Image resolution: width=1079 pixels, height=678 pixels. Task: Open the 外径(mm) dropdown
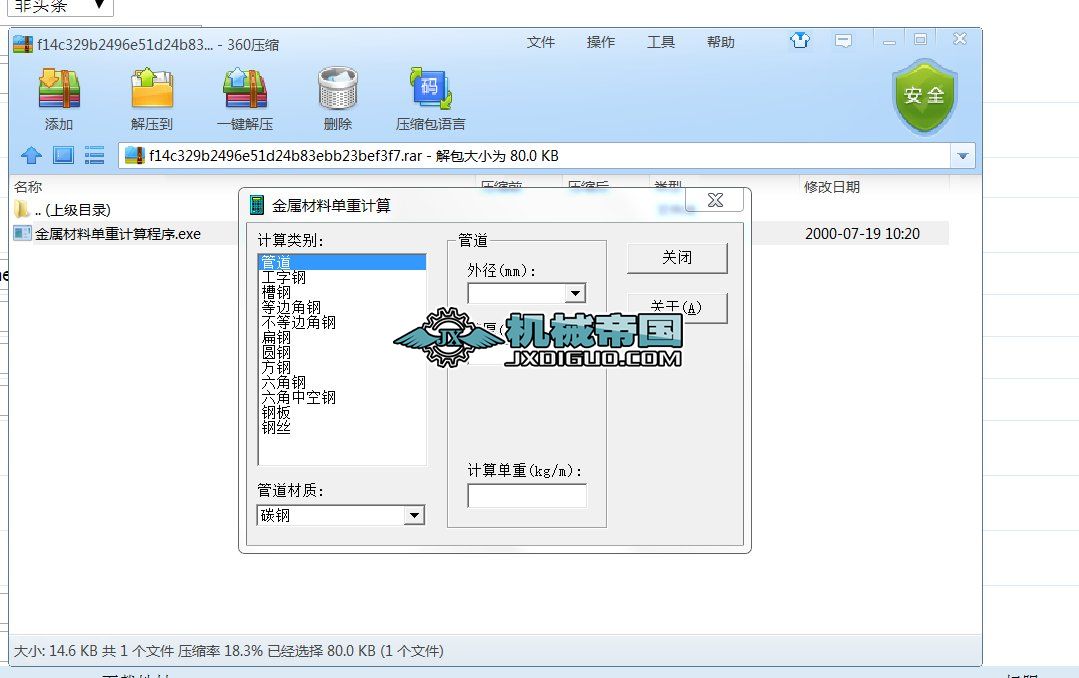pos(575,293)
